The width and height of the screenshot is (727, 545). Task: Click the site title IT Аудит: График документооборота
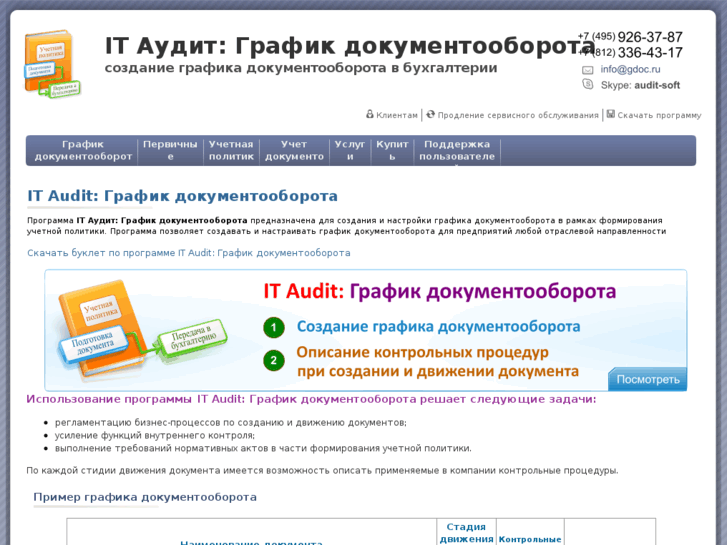(350, 46)
